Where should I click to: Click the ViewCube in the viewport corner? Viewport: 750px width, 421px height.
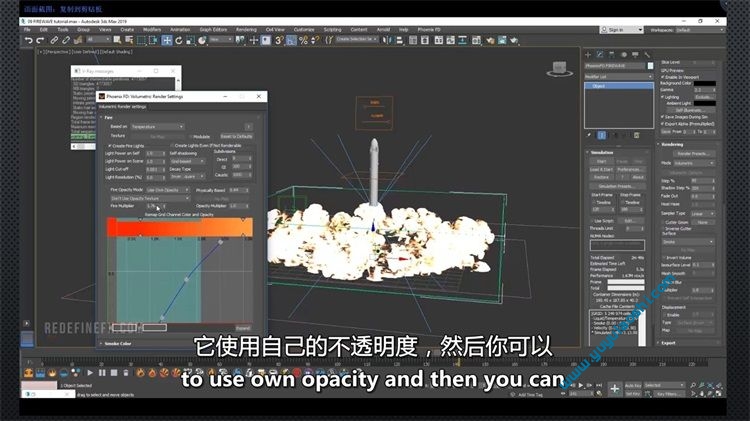[x=559, y=68]
